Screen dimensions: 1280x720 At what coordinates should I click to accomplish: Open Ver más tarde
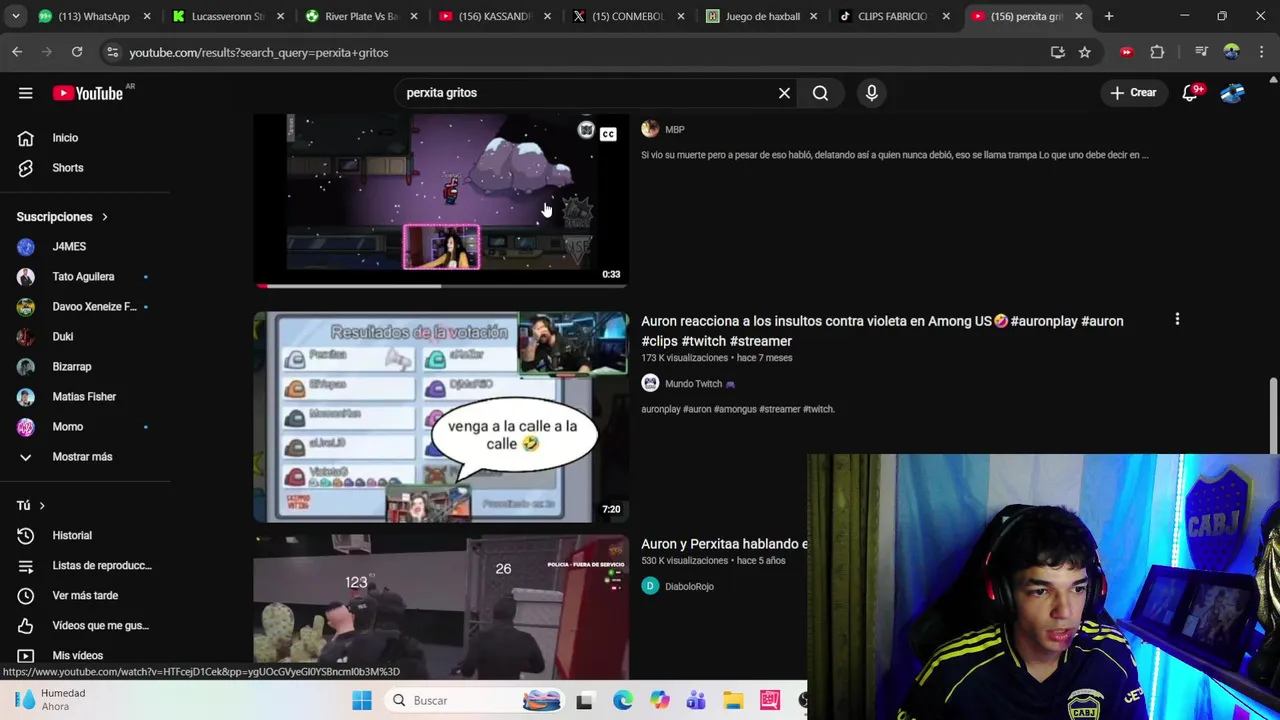[x=86, y=596]
